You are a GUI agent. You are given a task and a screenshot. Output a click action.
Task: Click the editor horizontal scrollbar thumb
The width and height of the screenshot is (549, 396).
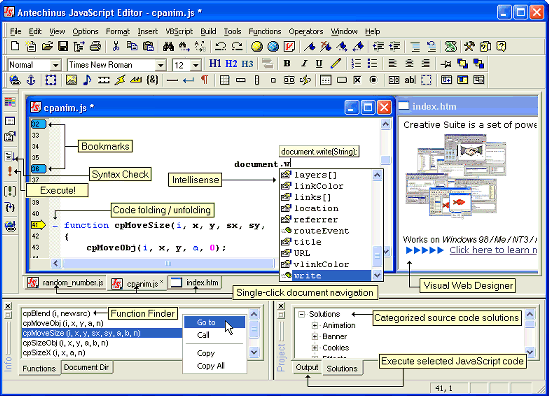pyautogui.click(x=168, y=263)
